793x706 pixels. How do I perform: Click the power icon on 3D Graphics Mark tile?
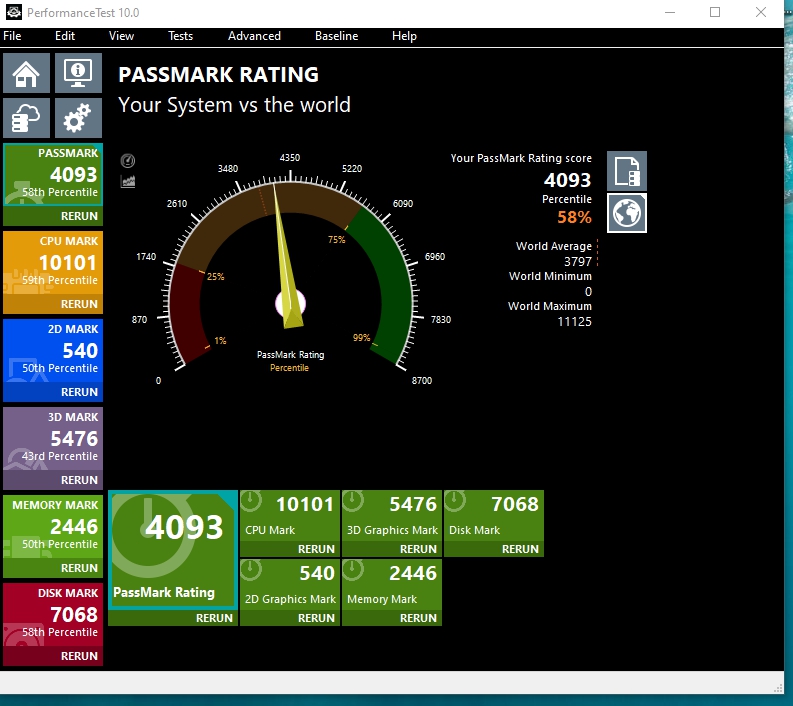click(354, 501)
